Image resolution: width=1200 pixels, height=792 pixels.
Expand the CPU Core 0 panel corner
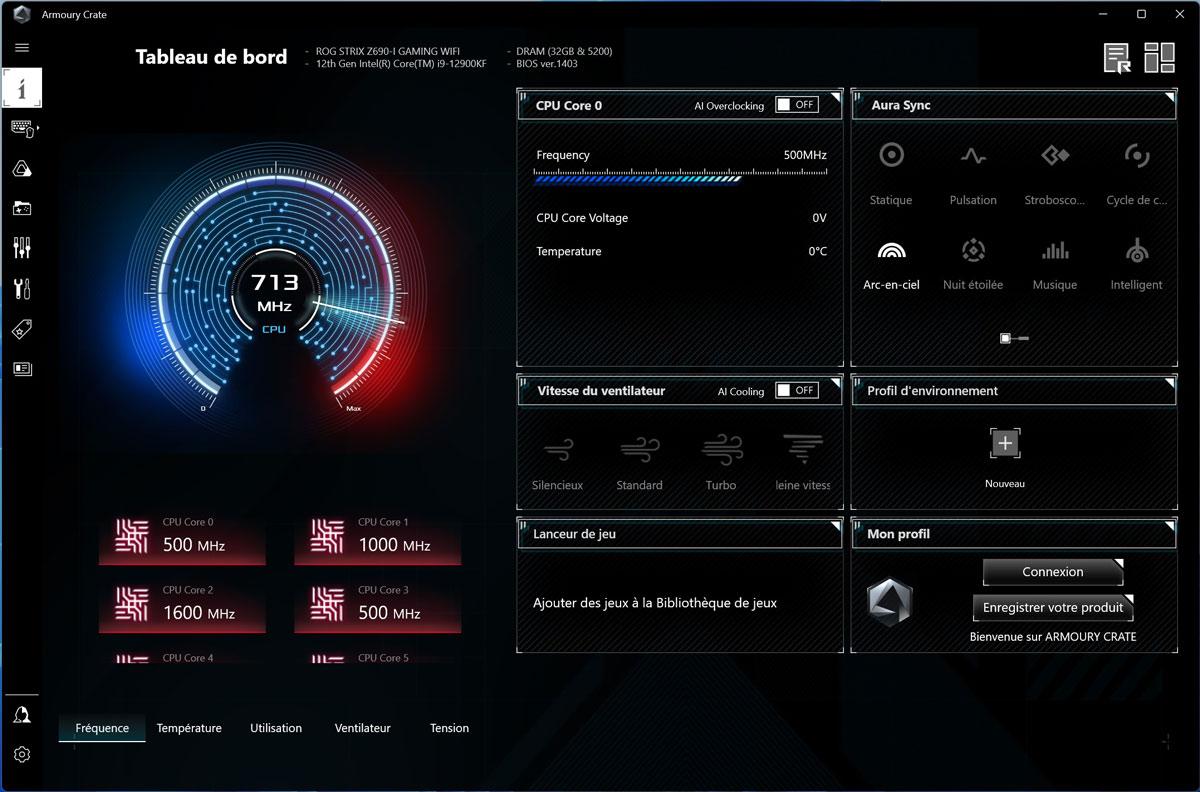[835, 97]
